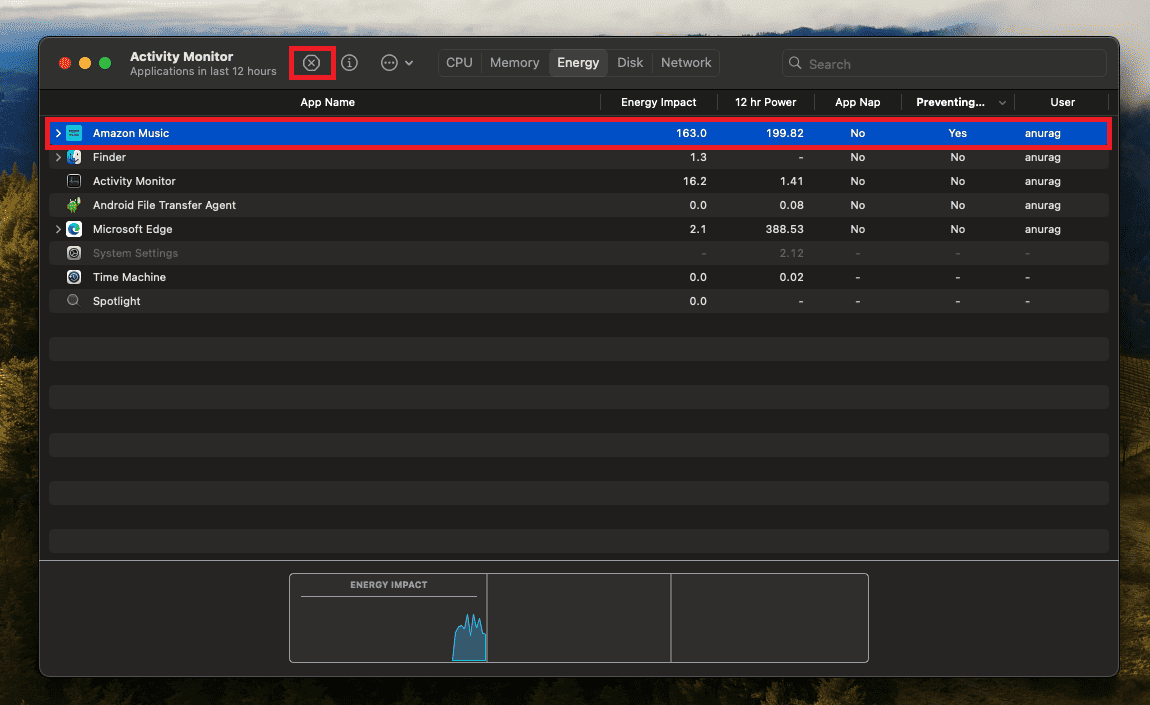Viewport: 1150px width, 705px height.
Task: Click the Search field
Action: point(944,64)
